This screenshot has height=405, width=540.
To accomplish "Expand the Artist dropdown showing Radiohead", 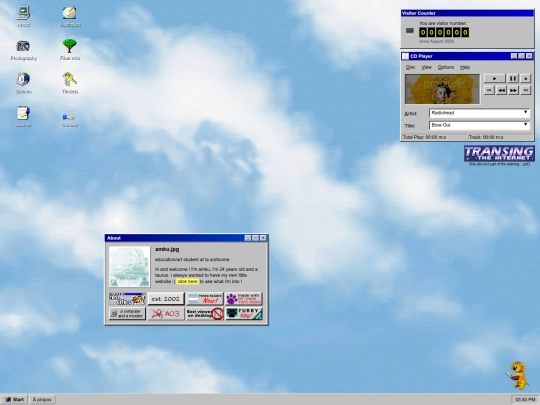I will (x=526, y=113).
